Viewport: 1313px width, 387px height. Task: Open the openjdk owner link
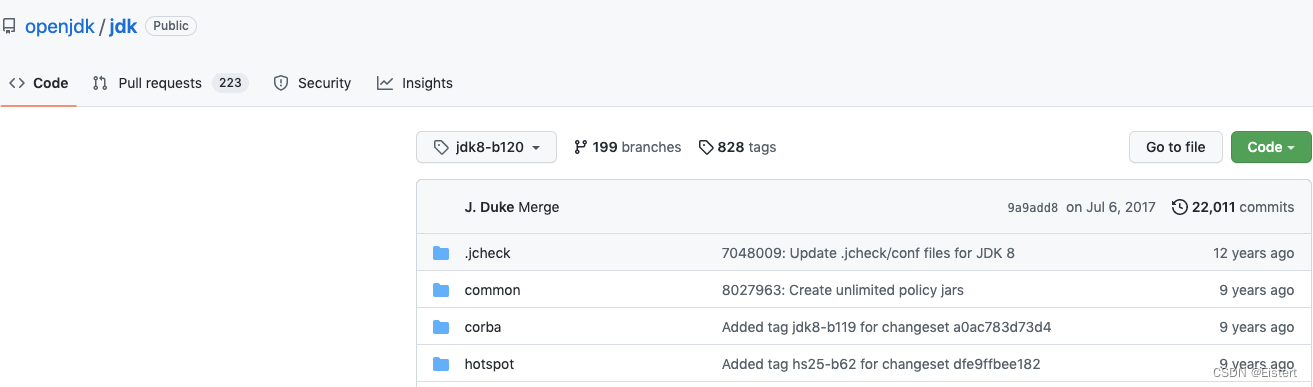(x=60, y=27)
